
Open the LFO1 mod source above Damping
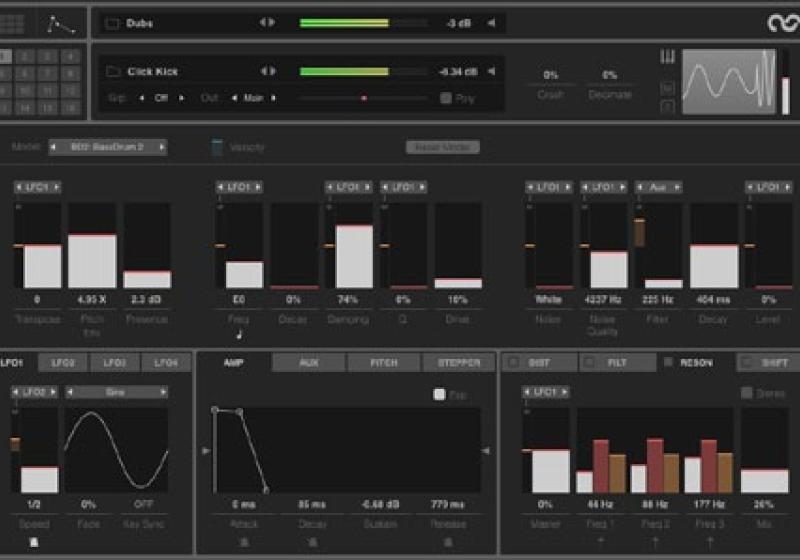tap(348, 187)
